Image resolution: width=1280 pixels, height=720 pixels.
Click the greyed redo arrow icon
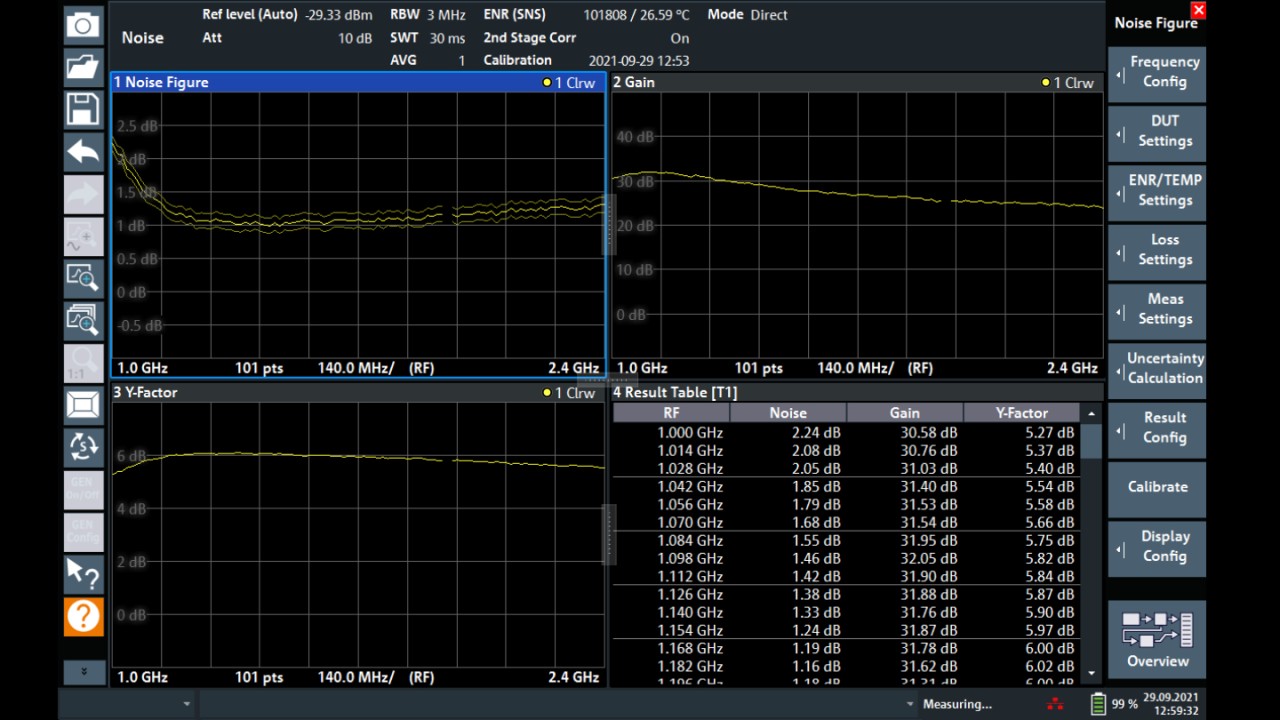point(83,194)
